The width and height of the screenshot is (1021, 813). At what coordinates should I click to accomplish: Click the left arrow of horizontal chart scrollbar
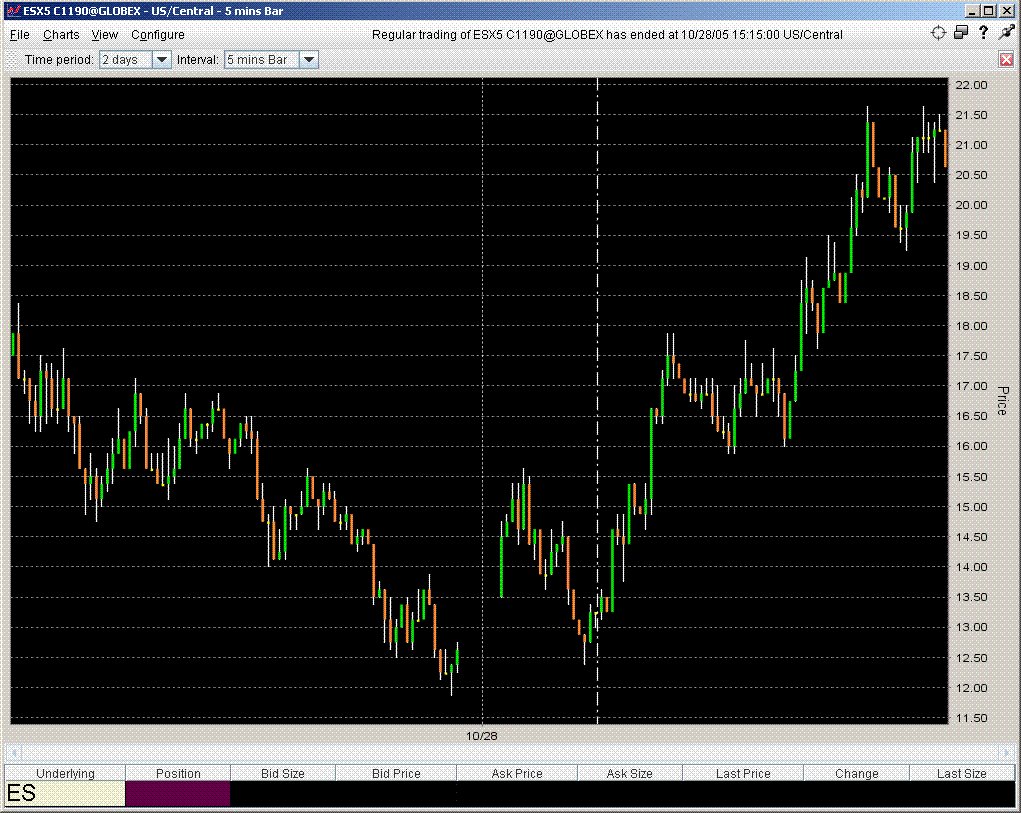coord(14,752)
